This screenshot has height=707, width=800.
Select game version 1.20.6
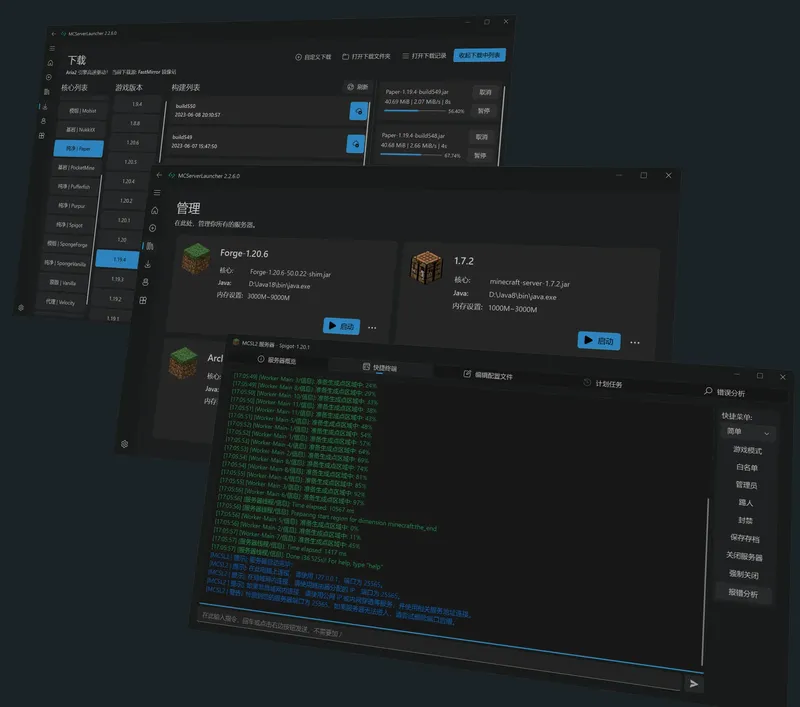tap(133, 142)
